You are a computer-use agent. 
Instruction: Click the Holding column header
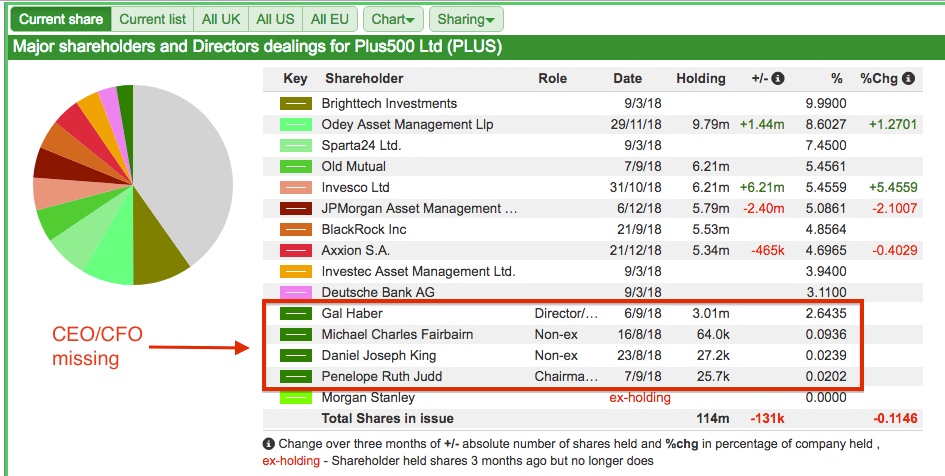point(700,78)
